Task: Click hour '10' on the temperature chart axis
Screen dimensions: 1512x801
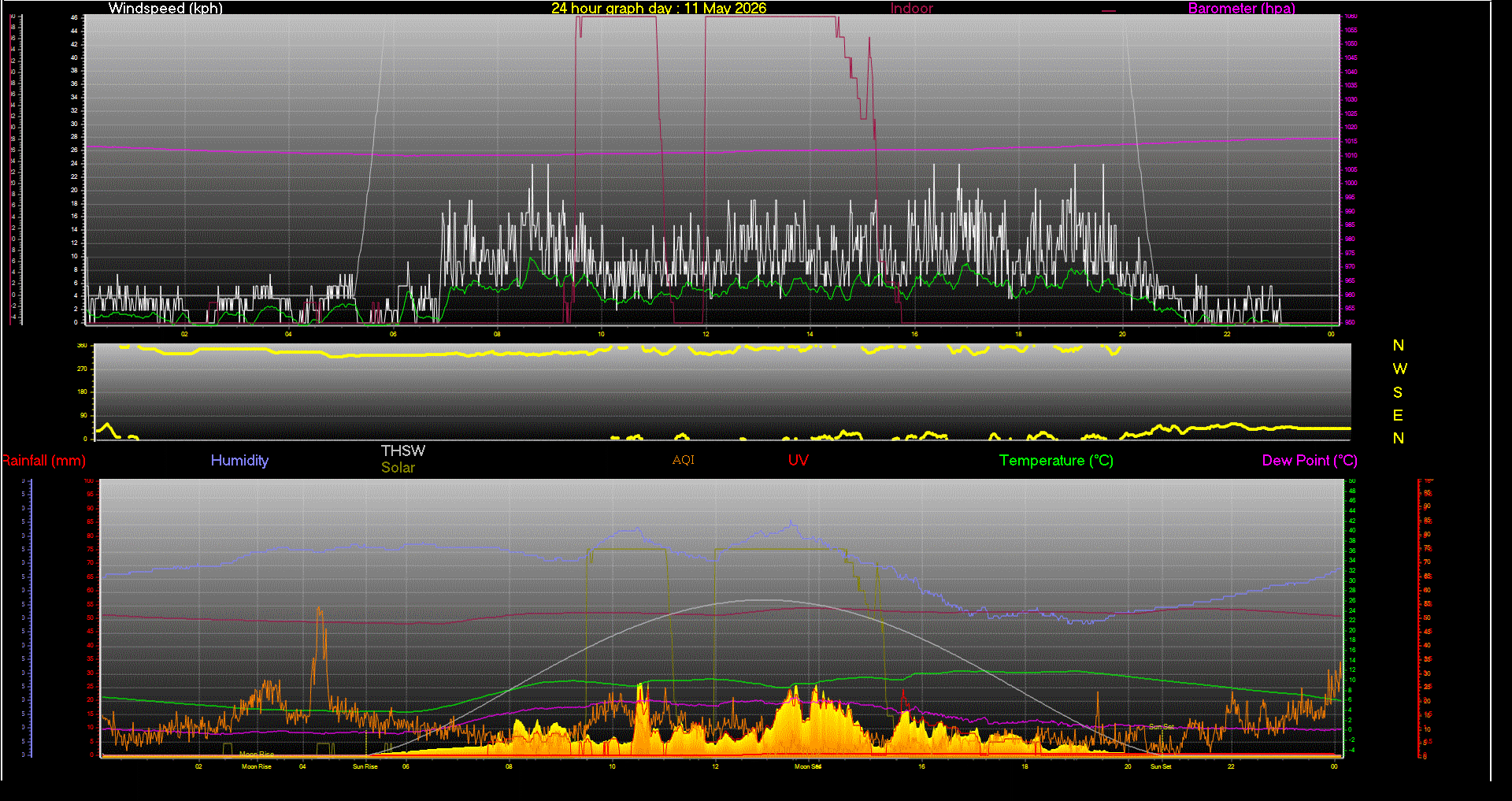Action: (612, 766)
